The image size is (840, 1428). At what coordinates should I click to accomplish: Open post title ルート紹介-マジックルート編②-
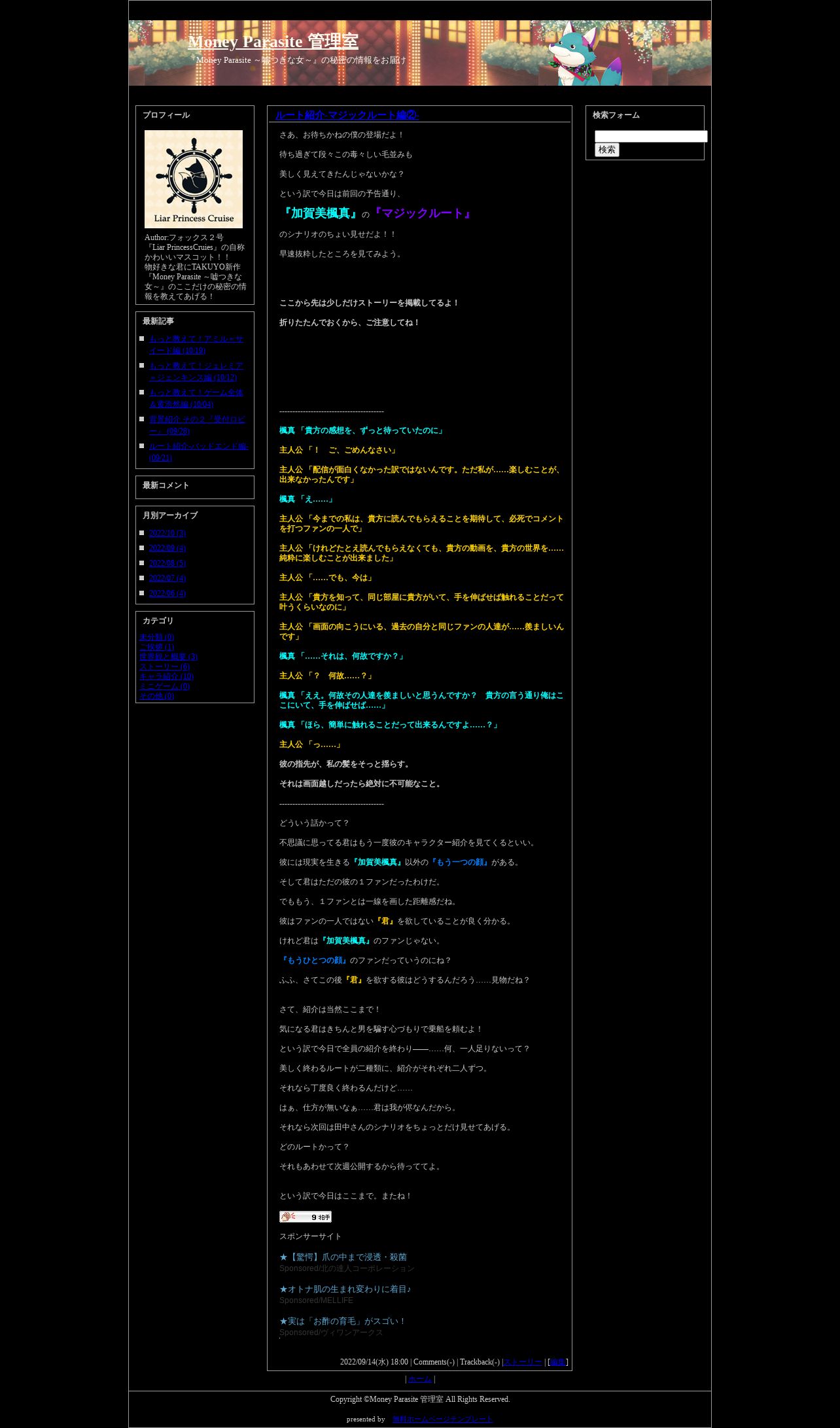[347, 115]
